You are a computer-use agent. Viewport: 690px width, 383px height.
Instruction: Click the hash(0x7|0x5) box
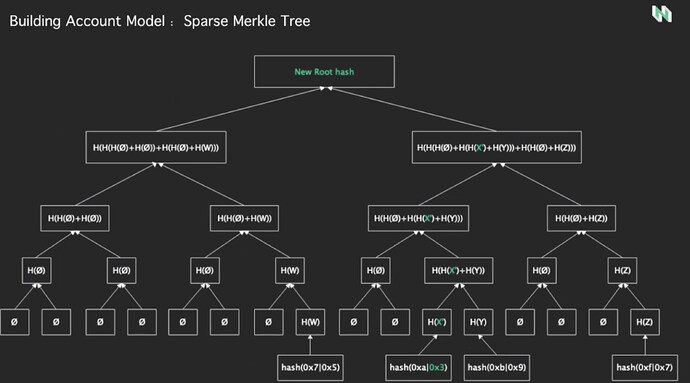click(310, 368)
